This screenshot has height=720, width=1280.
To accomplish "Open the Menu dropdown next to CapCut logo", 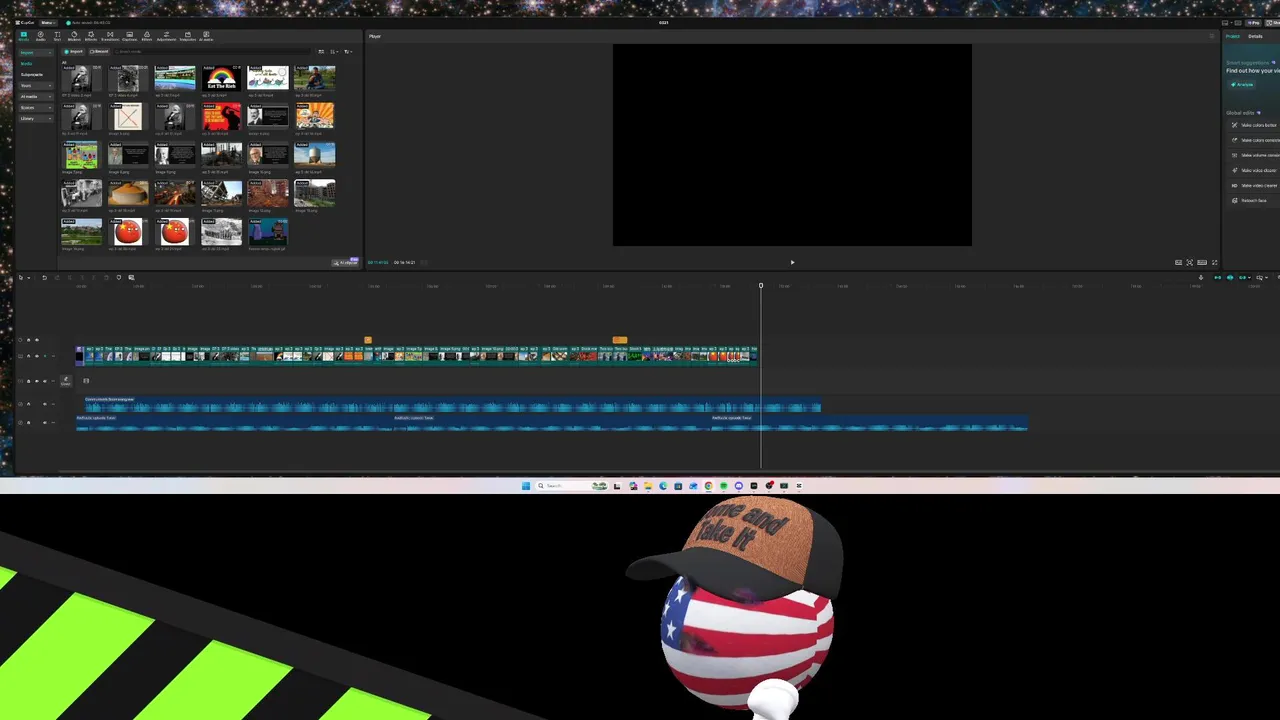I will coord(46,22).
